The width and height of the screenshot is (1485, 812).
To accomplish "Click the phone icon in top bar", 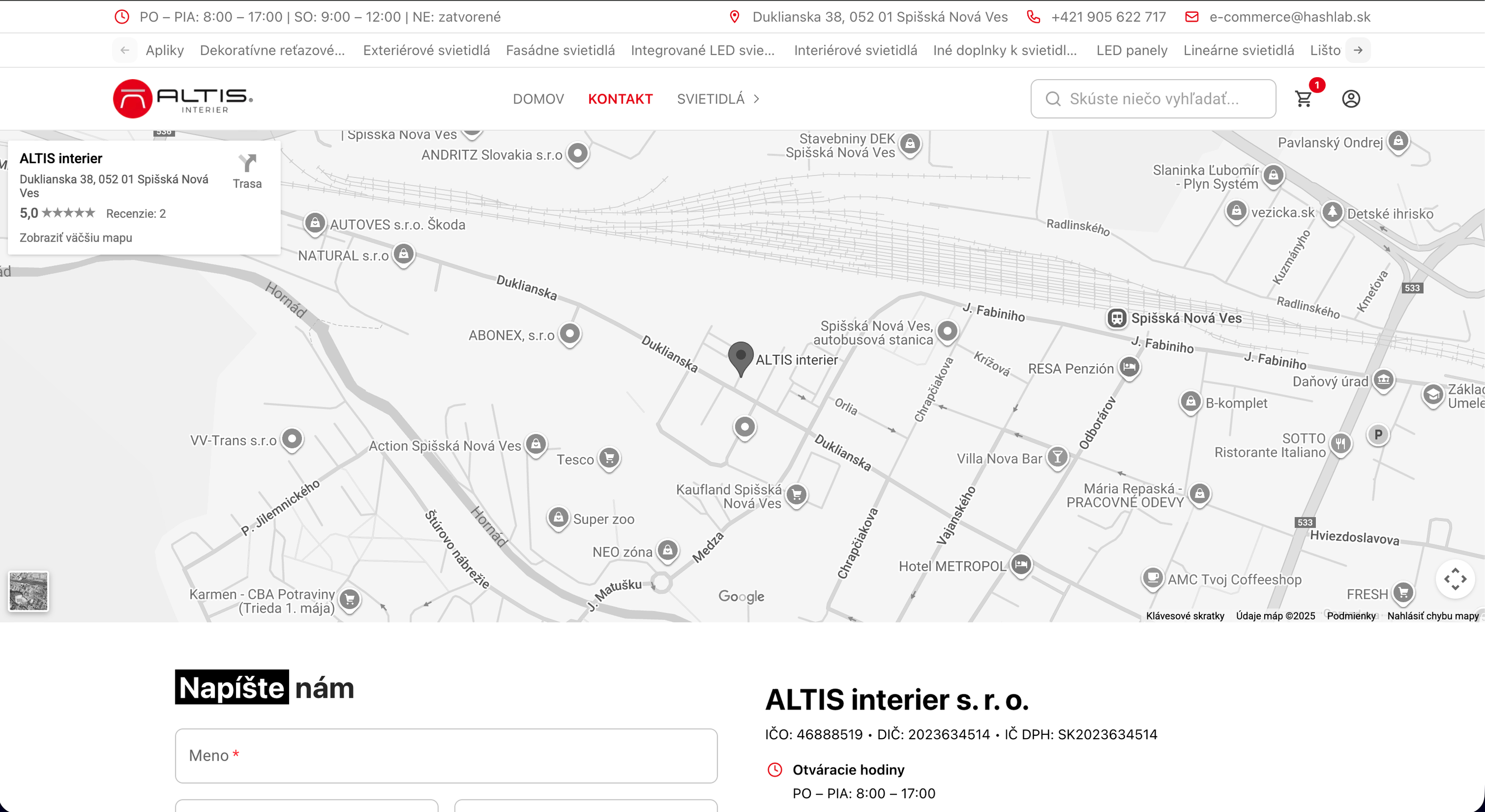I will point(1034,17).
